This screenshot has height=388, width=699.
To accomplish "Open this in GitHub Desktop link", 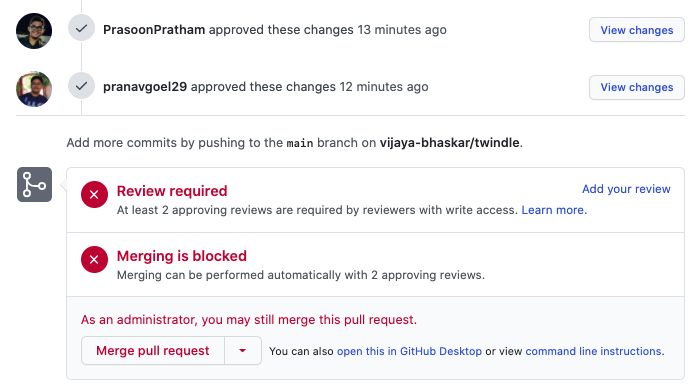I will point(409,351).
